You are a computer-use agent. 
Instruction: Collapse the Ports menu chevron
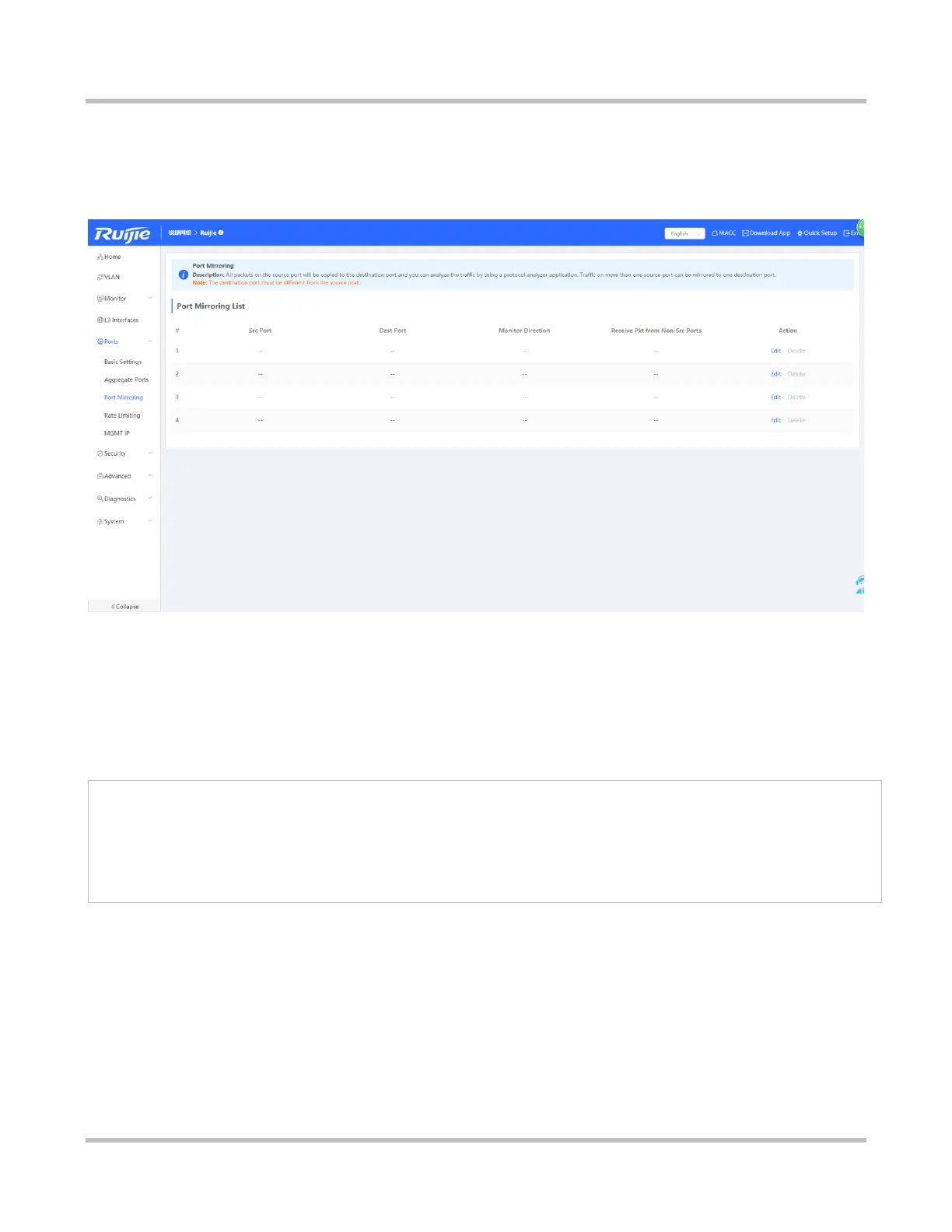tap(150, 341)
